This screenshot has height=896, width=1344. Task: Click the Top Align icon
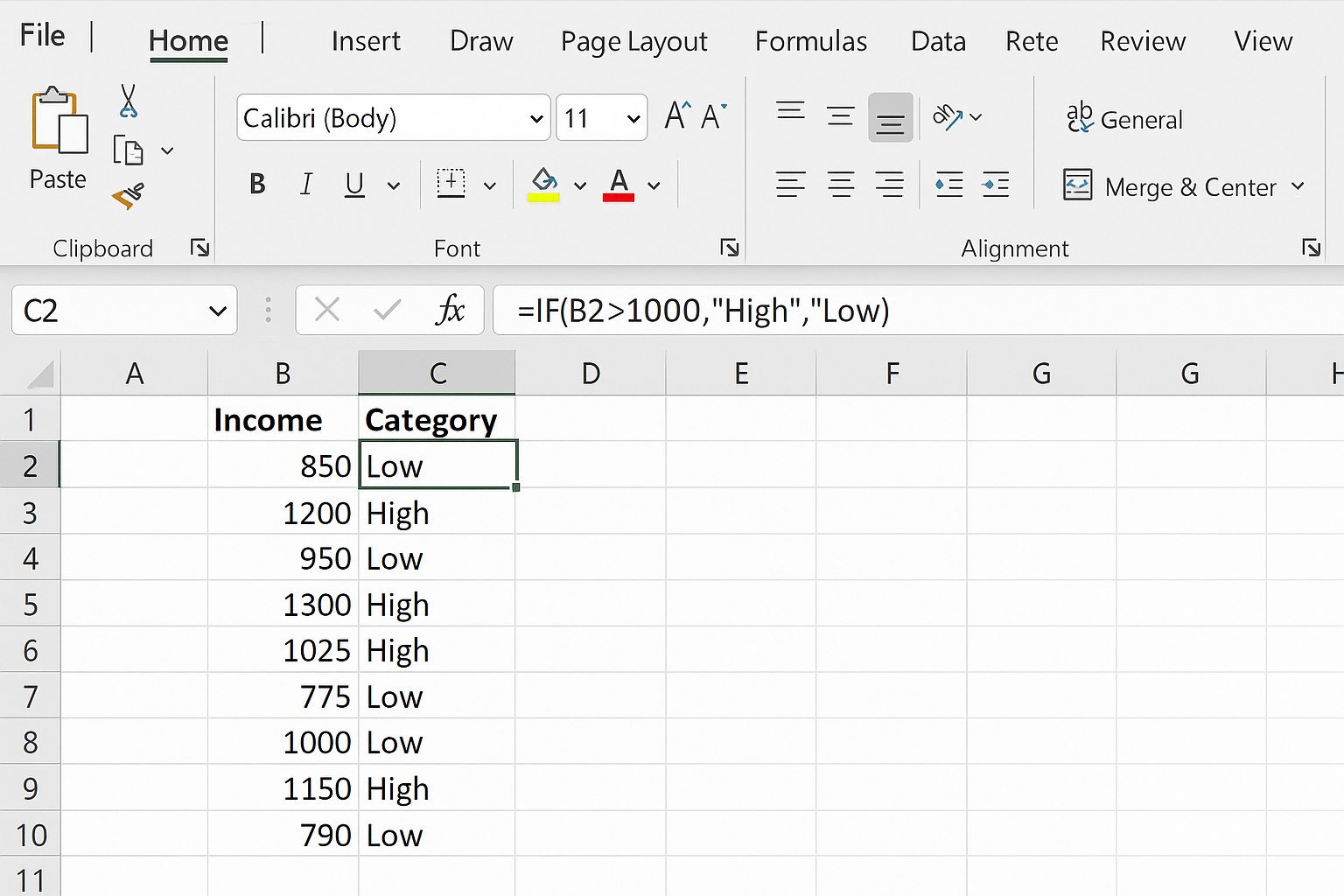(791, 112)
